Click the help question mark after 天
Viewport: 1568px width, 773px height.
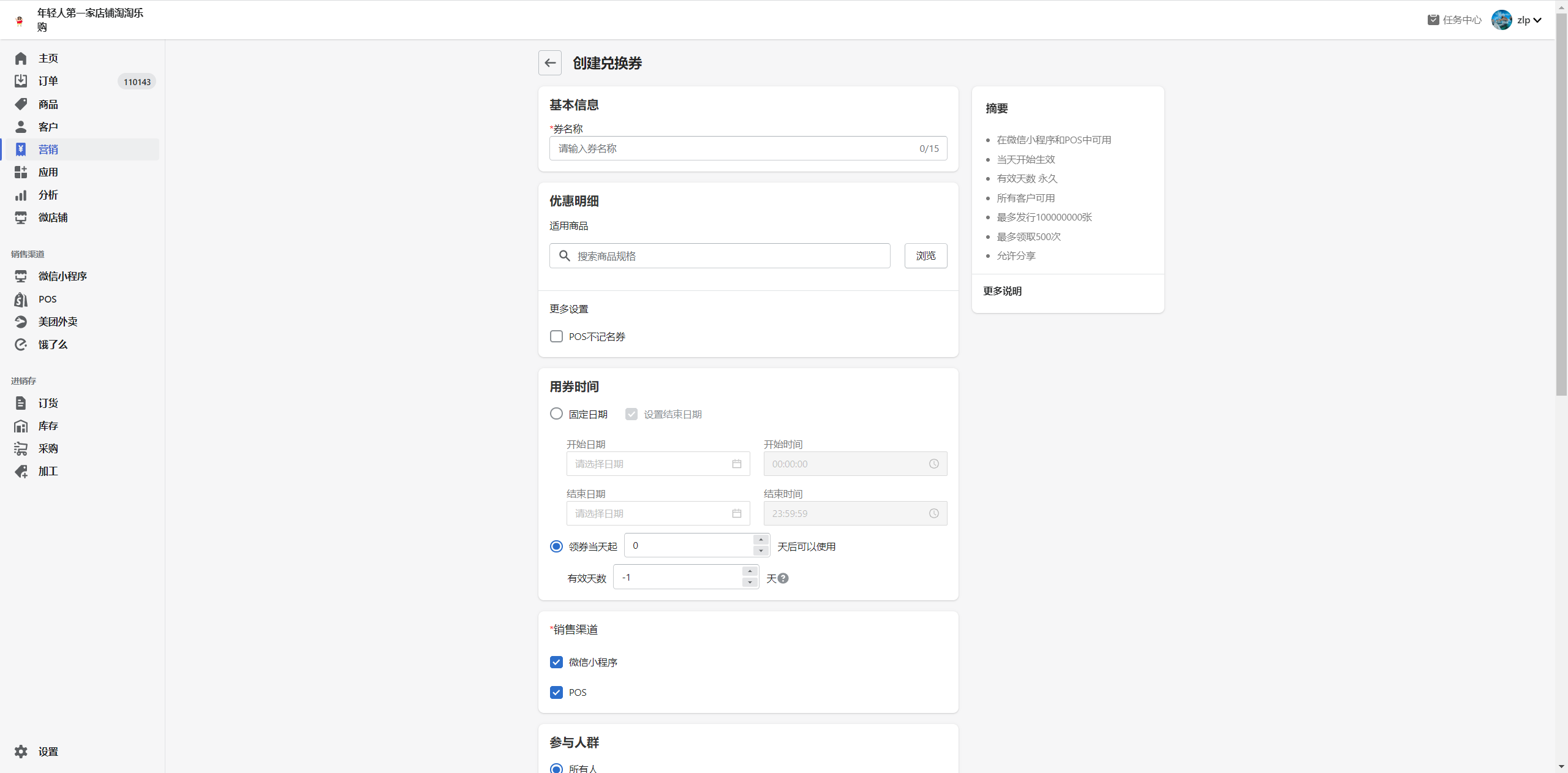pos(783,578)
